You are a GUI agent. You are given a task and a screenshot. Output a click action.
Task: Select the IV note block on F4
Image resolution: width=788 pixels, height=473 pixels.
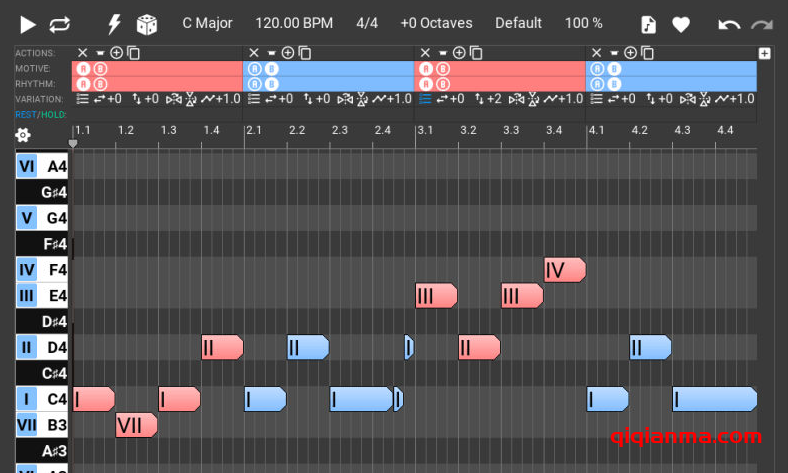[x=563, y=270]
